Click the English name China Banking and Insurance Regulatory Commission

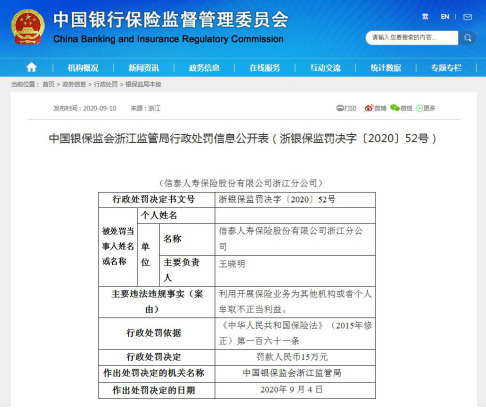click(168, 39)
